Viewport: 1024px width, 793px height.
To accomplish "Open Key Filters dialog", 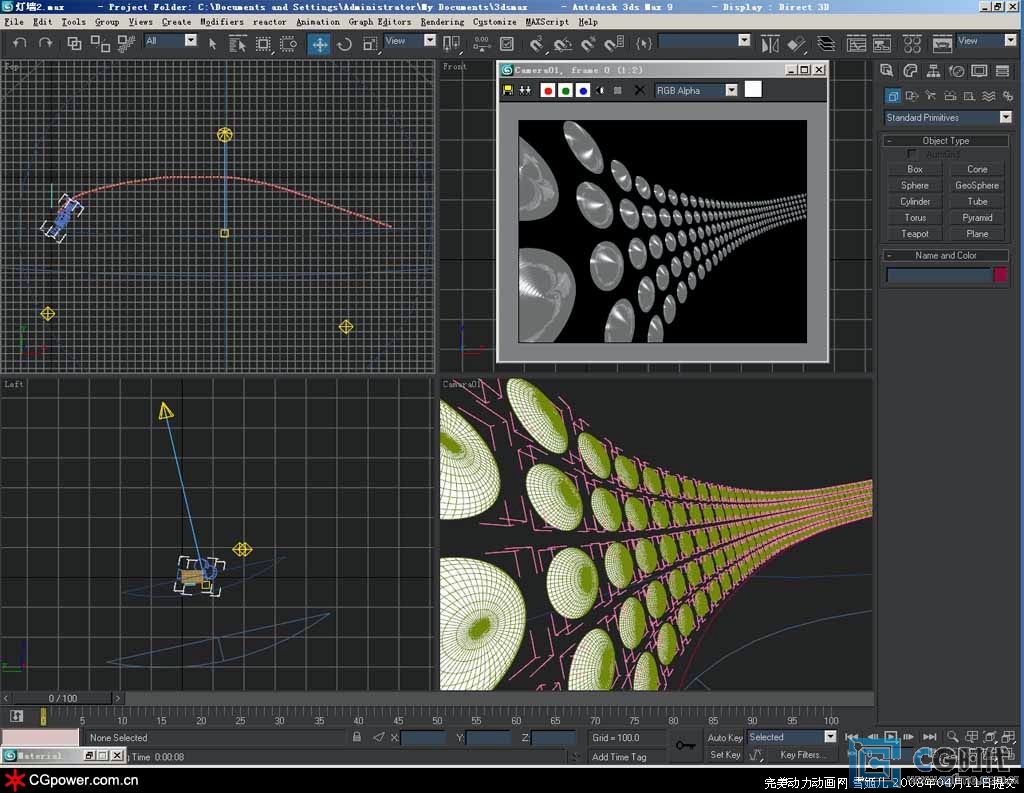I will coord(801,754).
